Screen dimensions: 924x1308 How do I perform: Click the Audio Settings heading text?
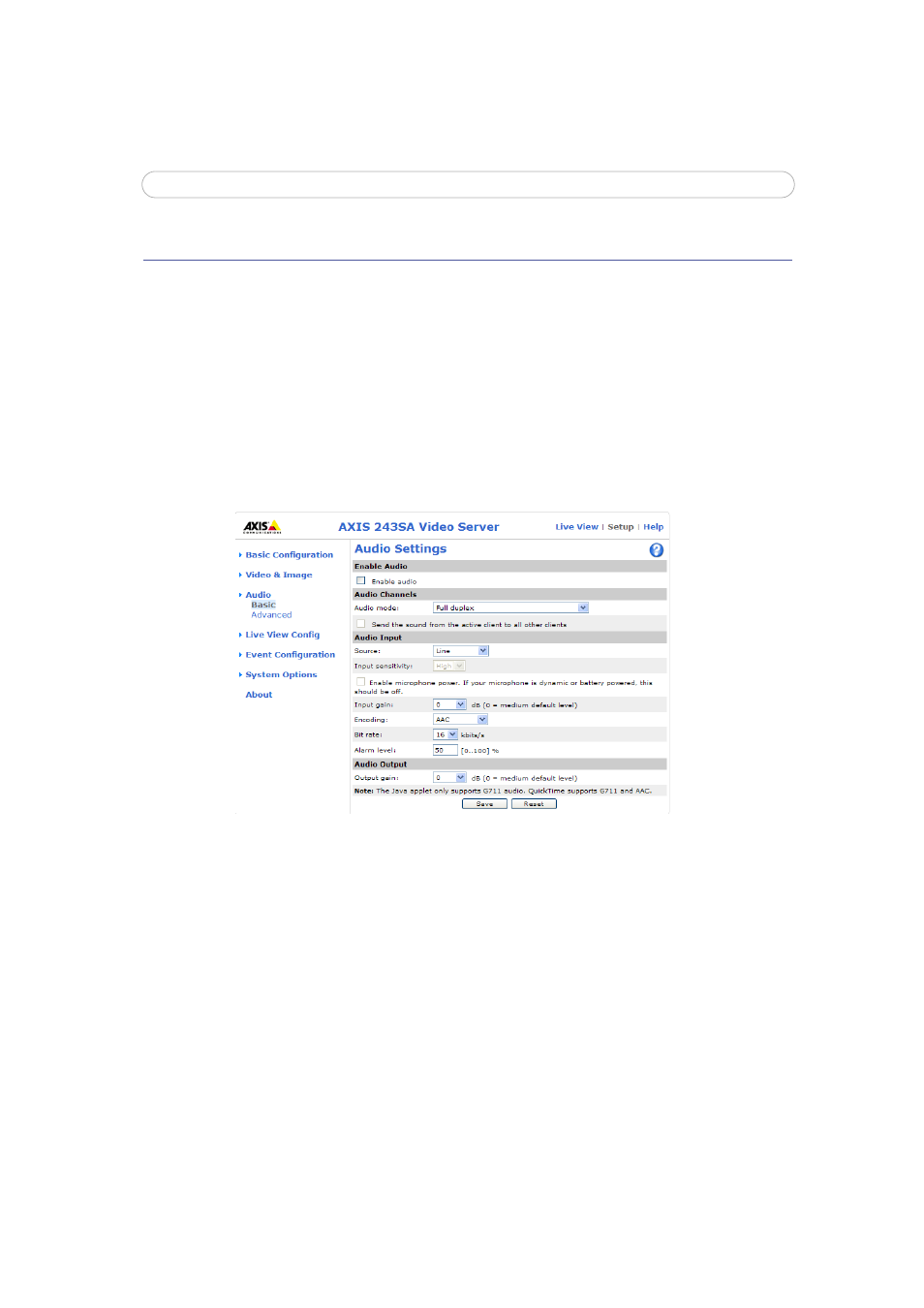click(x=400, y=549)
